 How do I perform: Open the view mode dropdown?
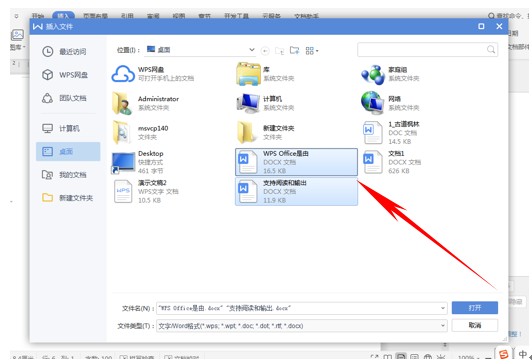[312, 51]
